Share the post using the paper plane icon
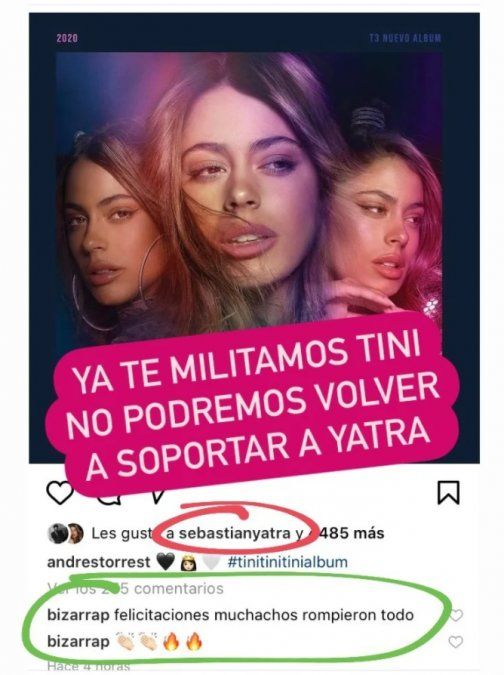Image resolution: width=504 pixels, height=675 pixels. pyautogui.click(x=157, y=497)
